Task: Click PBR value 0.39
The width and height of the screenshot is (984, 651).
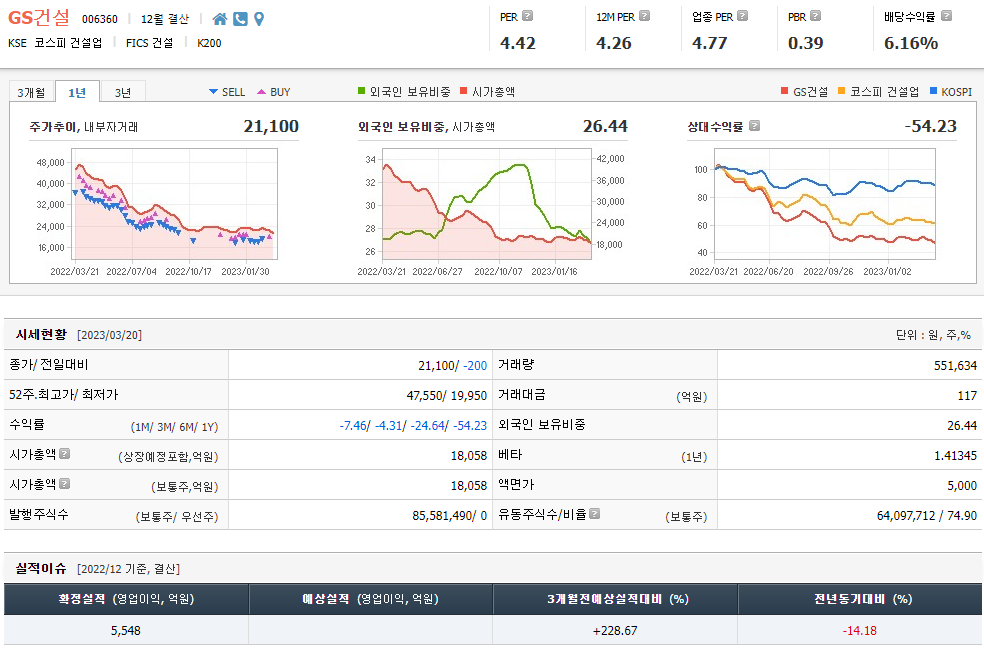Action: point(806,43)
